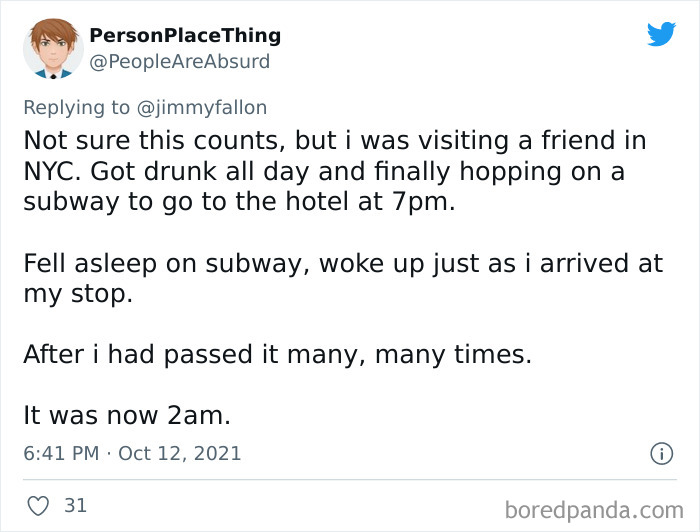This screenshot has height=532, width=700.
Task: Open the @PeopleAreAbsurd handle
Action: [x=180, y=62]
